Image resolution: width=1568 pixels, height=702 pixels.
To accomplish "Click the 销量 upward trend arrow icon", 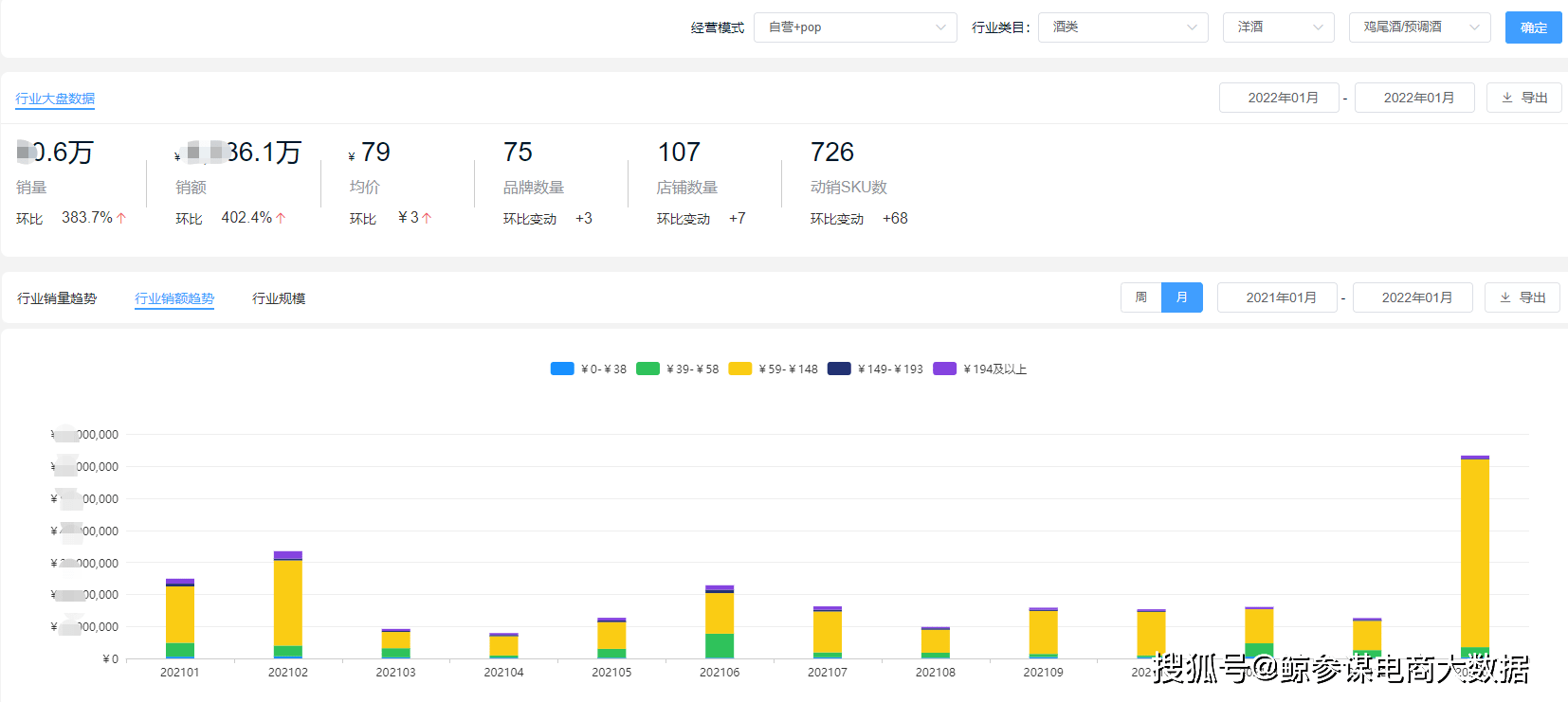I will coord(121,218).
